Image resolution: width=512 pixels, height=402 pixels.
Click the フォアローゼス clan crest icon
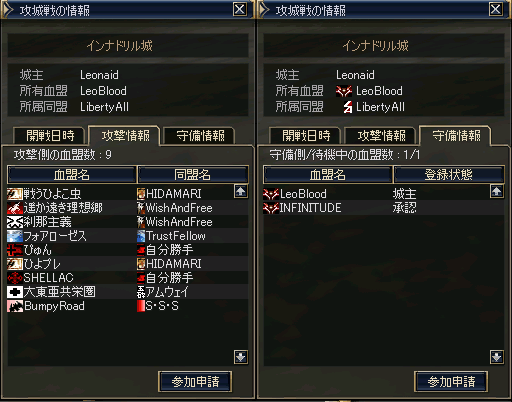point(15,236)
